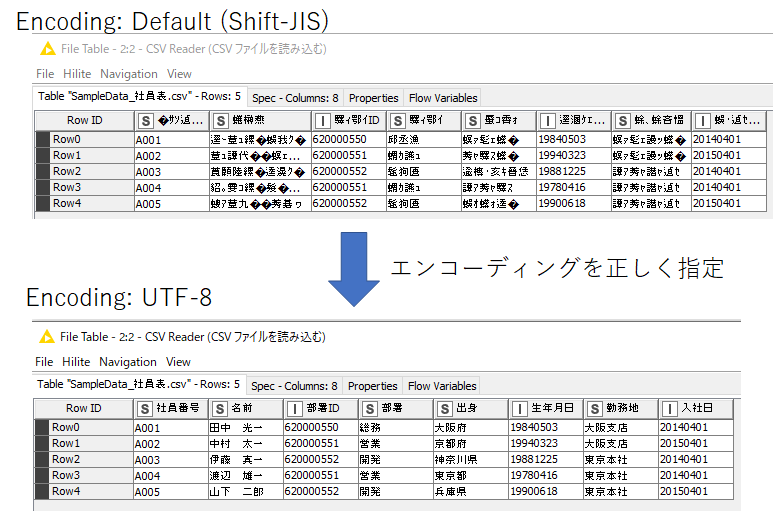Click cell 19840503 in the upper table
Viewport: 773px width, 511px height.
pos(573,139)
